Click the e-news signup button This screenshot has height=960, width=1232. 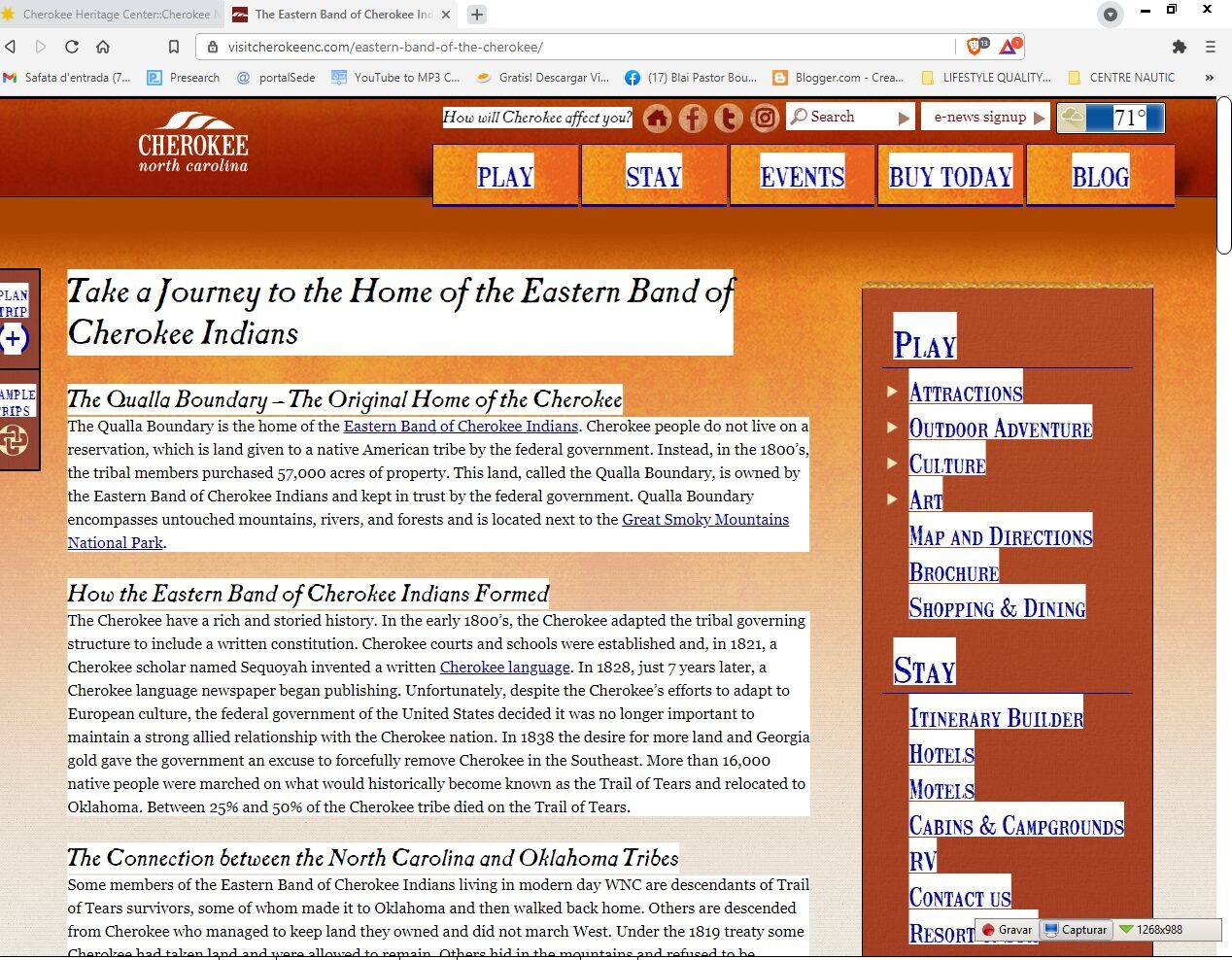[984, 117]
